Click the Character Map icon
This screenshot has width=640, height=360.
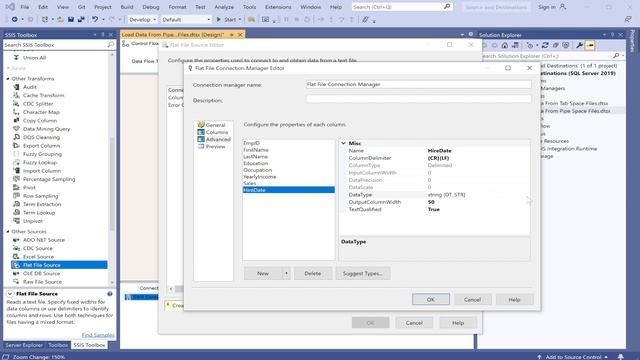point(16,112)
